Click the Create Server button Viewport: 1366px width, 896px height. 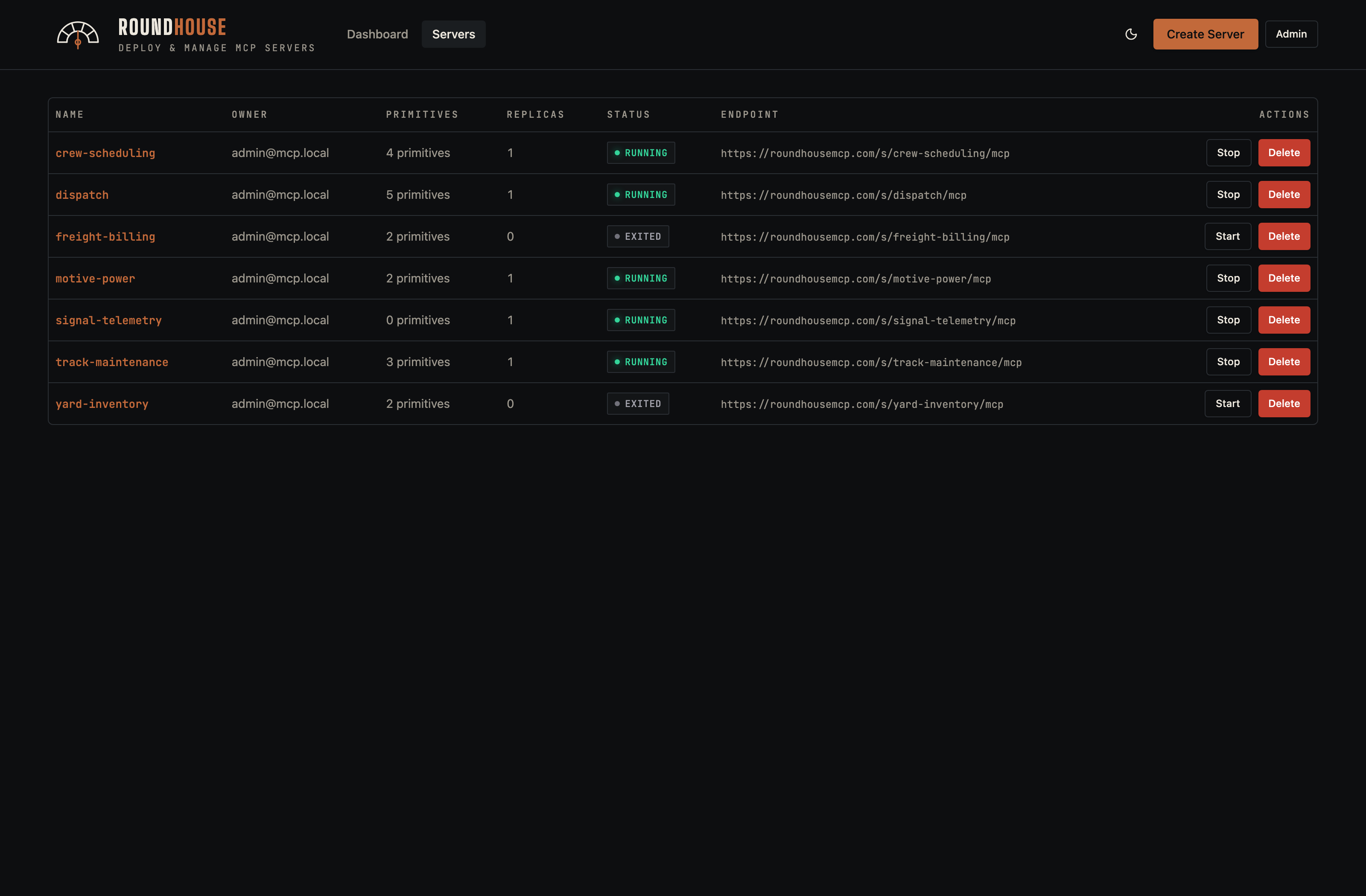click(x=1205, y=35)
